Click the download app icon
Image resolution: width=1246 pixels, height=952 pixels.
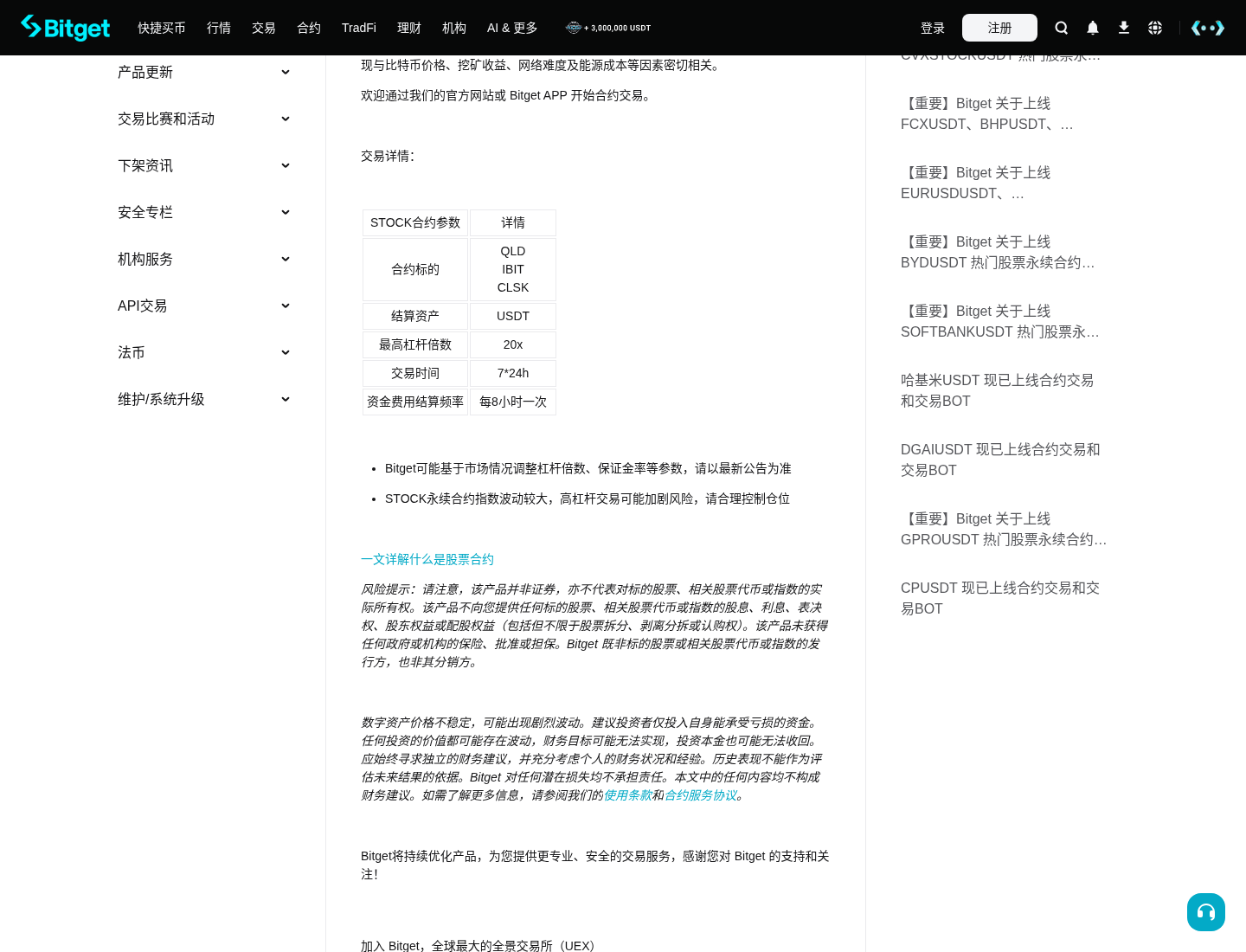1124,28
